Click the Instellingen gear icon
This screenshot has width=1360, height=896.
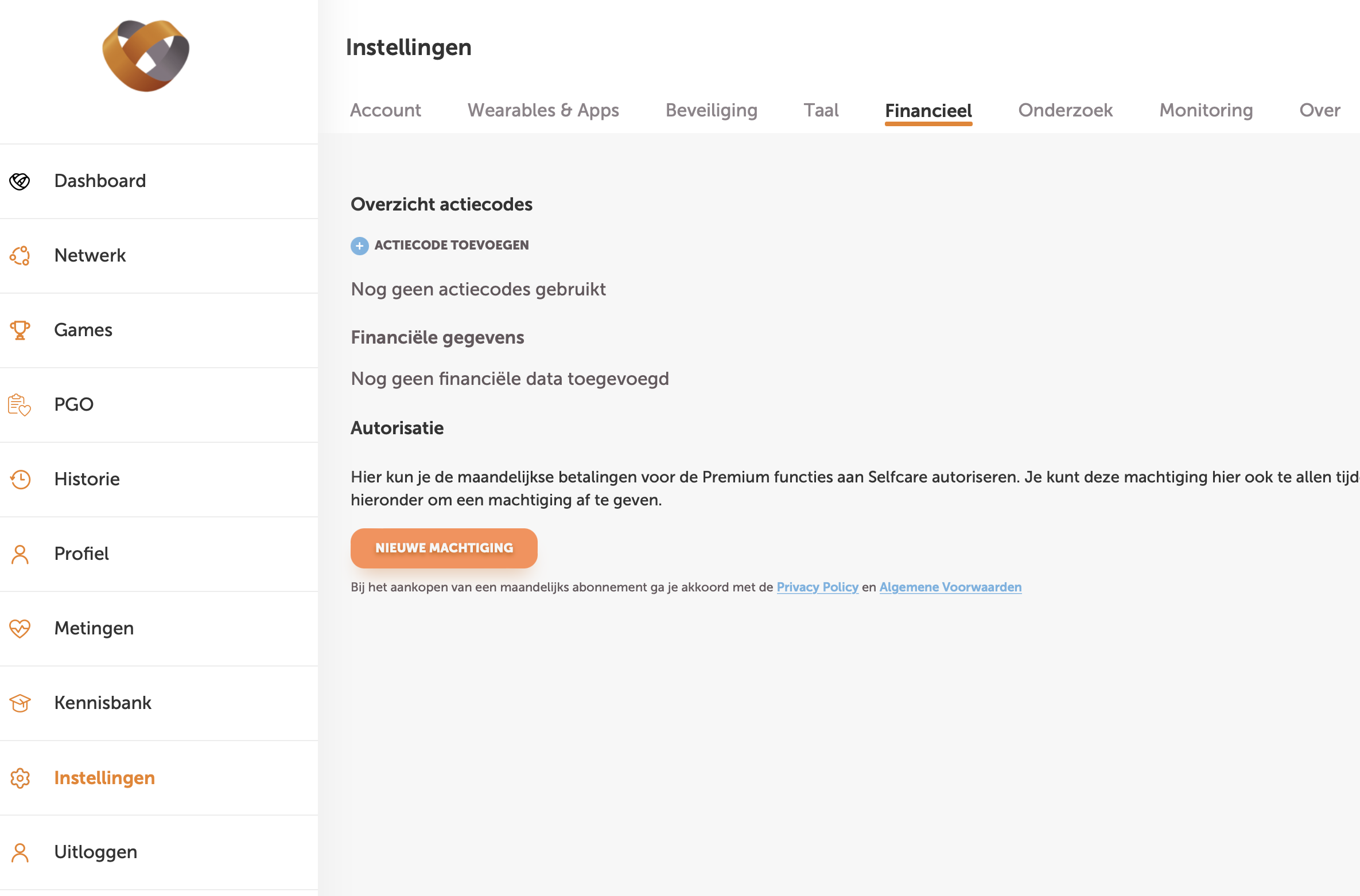[x=20, y=778]
